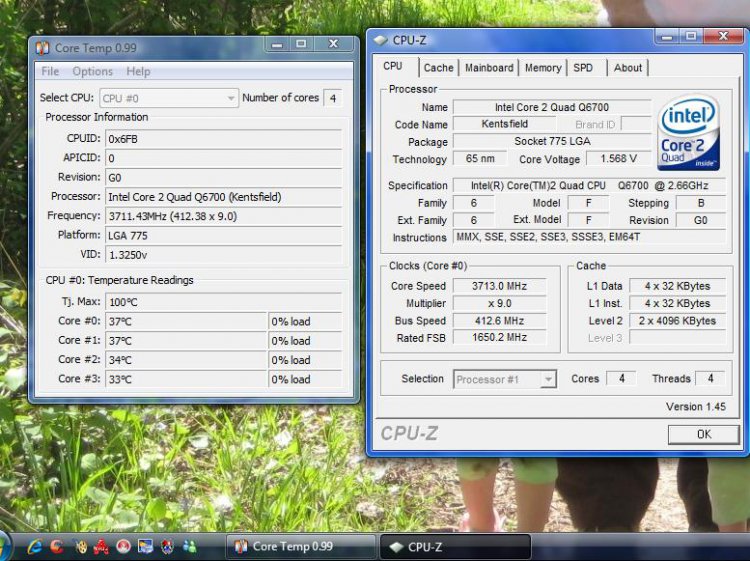The width and height of the screenshot is (750, 561).
Task: Click the red-hat shield icon in quick launch
Action: (x=167, y=546)
